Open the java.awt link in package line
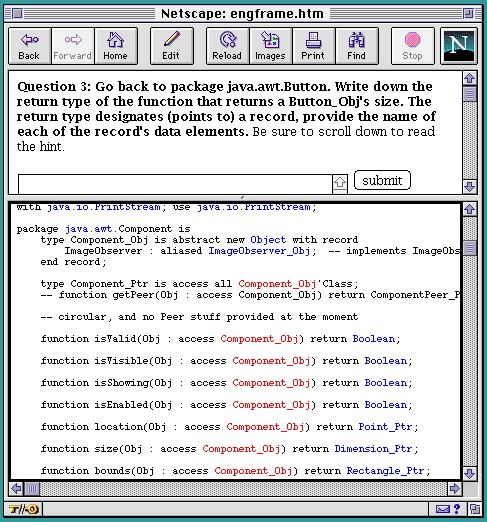 coord(89,229)
